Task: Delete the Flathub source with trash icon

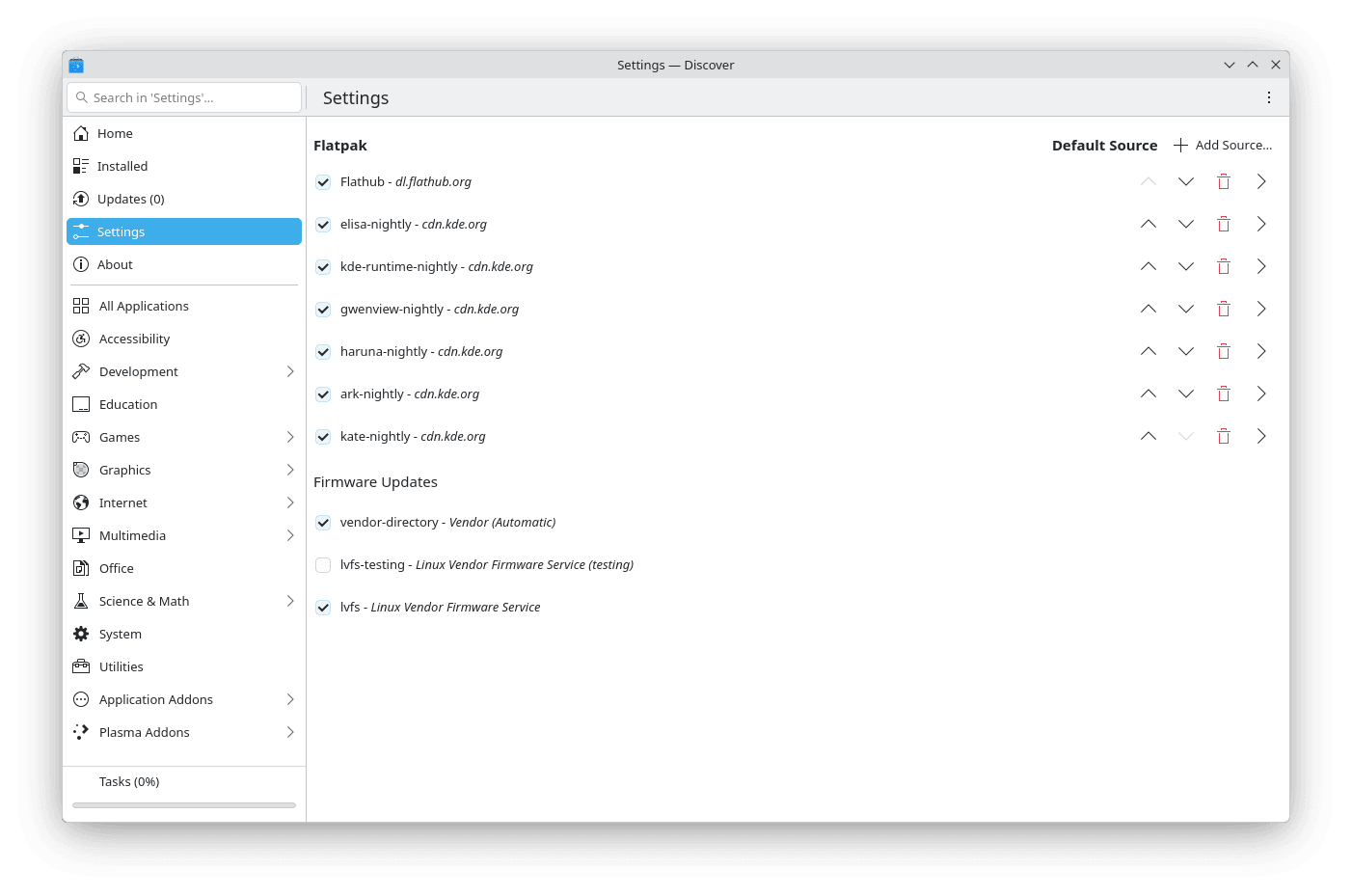Action: point(1224,181)
